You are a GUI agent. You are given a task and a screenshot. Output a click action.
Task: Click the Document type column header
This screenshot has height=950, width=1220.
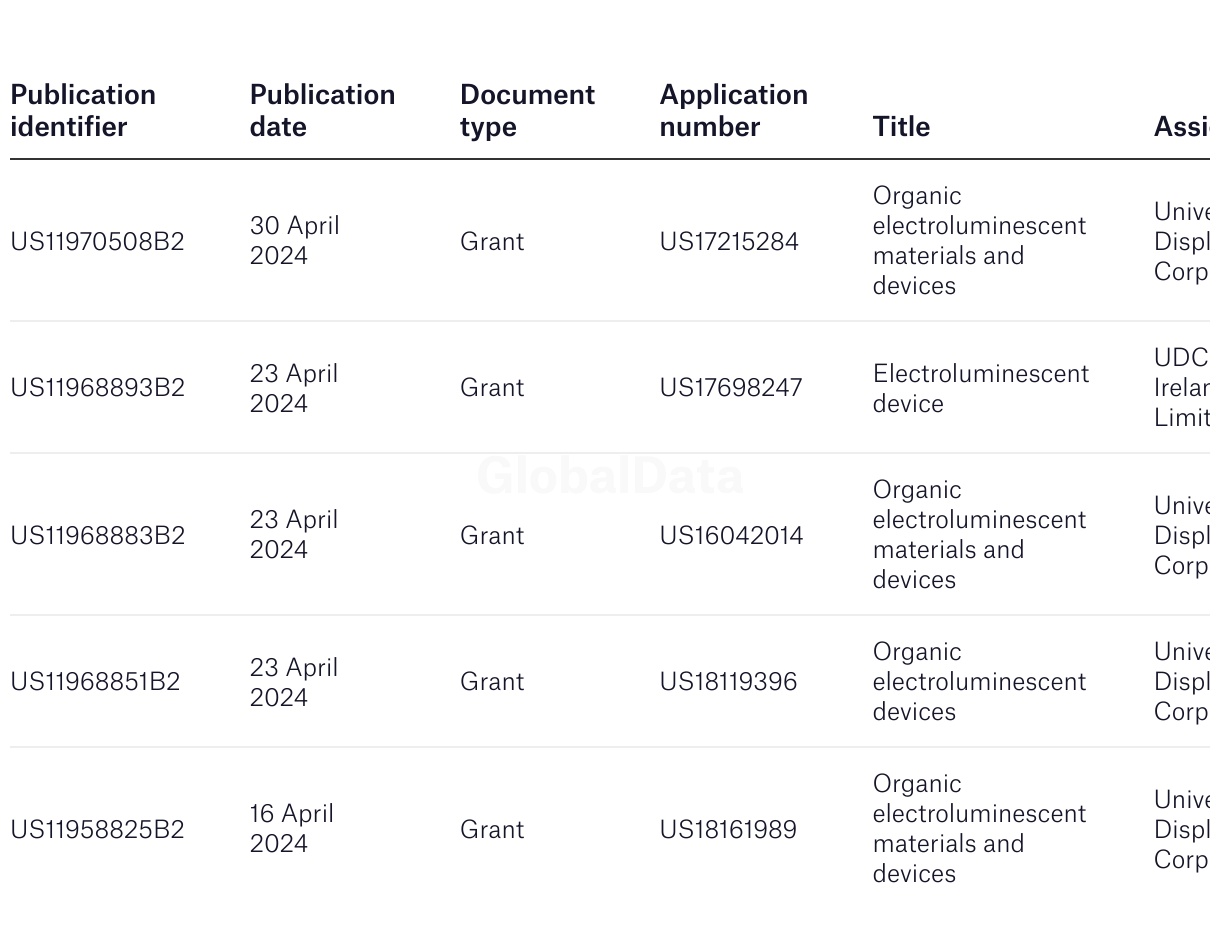tap(527, 110)
